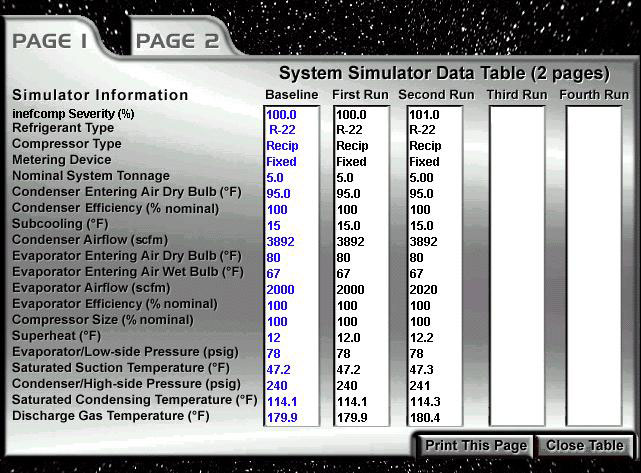Screen dimensions: 641x473
Task: Click the Simulator Information heading
Action: click(x=100, y=95)
